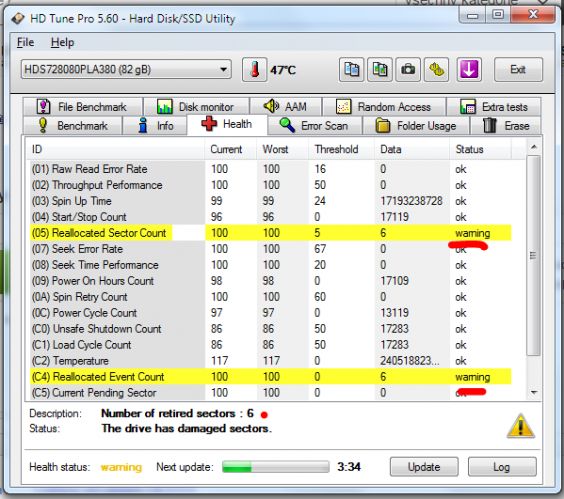This screenshot has width=564, height=499.
Task: Click the Update button
Action: 424,467
